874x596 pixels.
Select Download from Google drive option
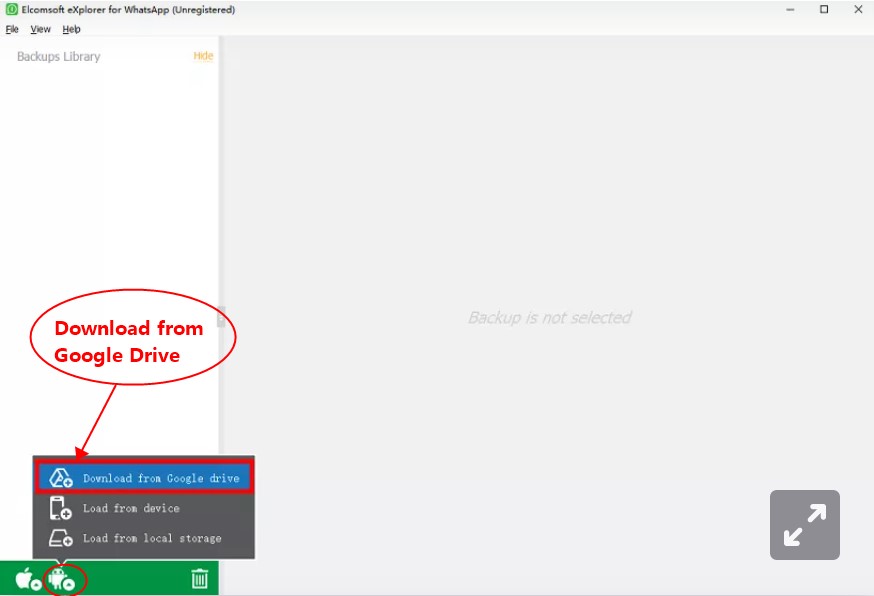pyautogui.click(x=160, y=478)
